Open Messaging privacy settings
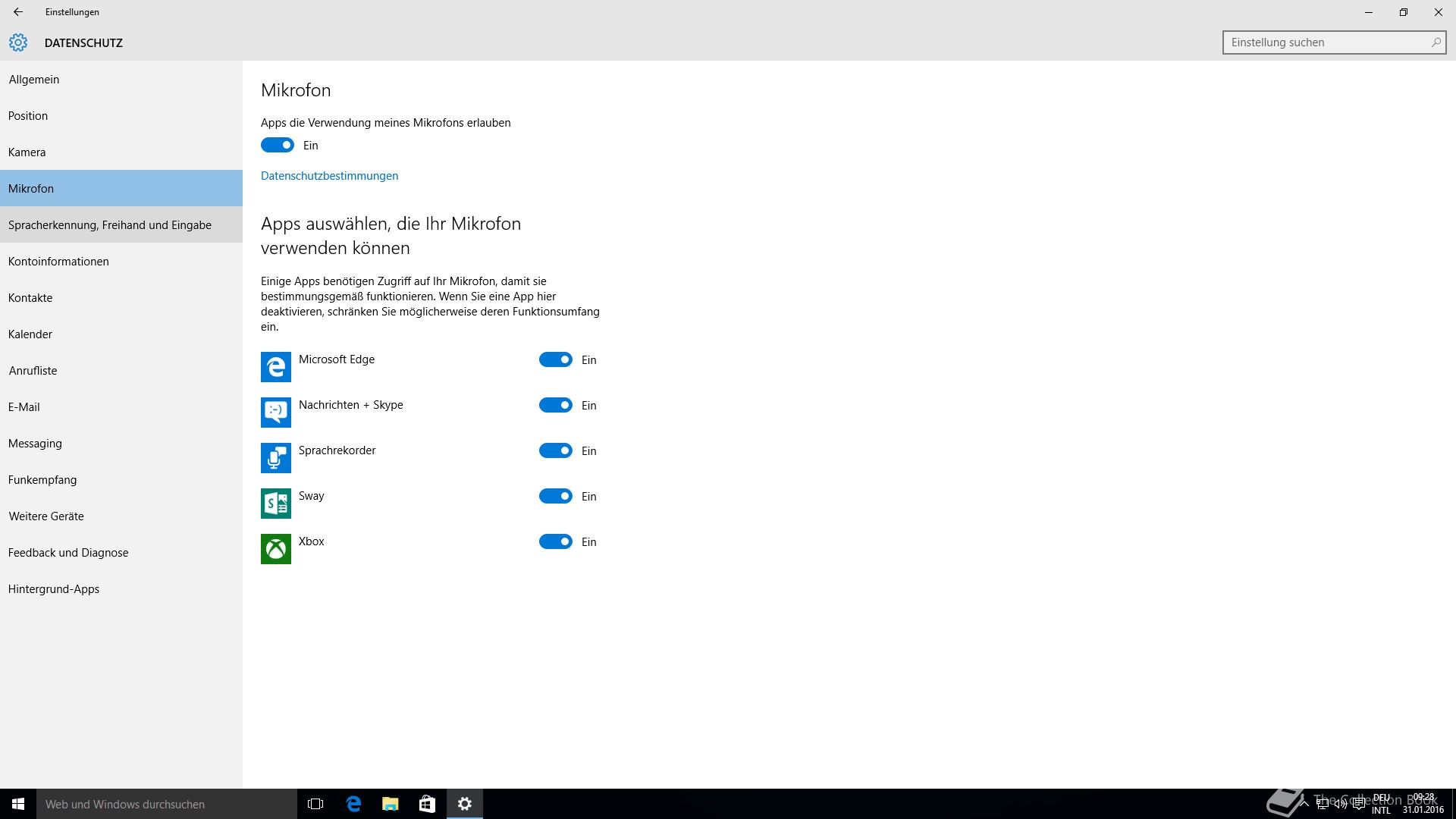This screenshot has height=819, width=1456. click(121, 443)
